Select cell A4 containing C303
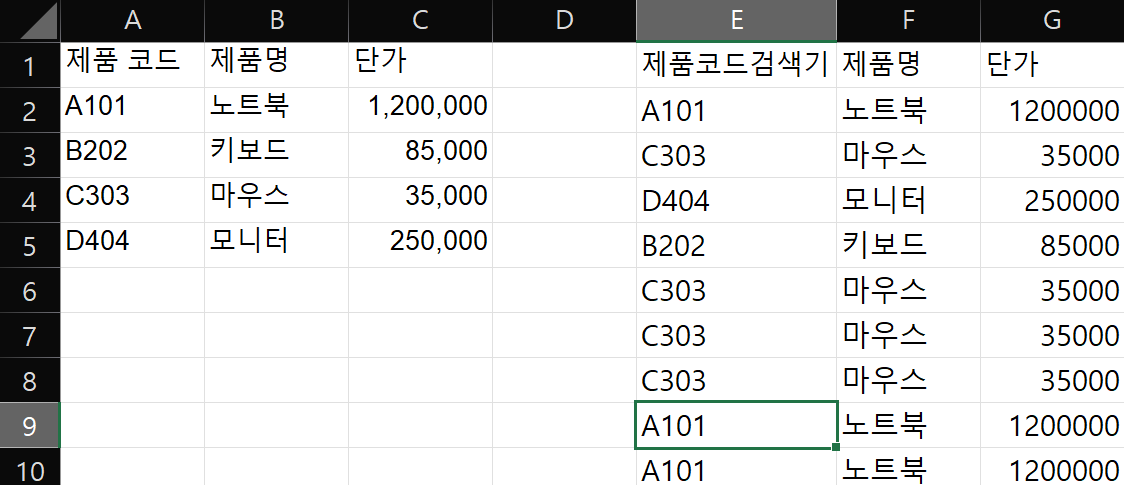Viewport: 1124px width, 485px height. 133,201
